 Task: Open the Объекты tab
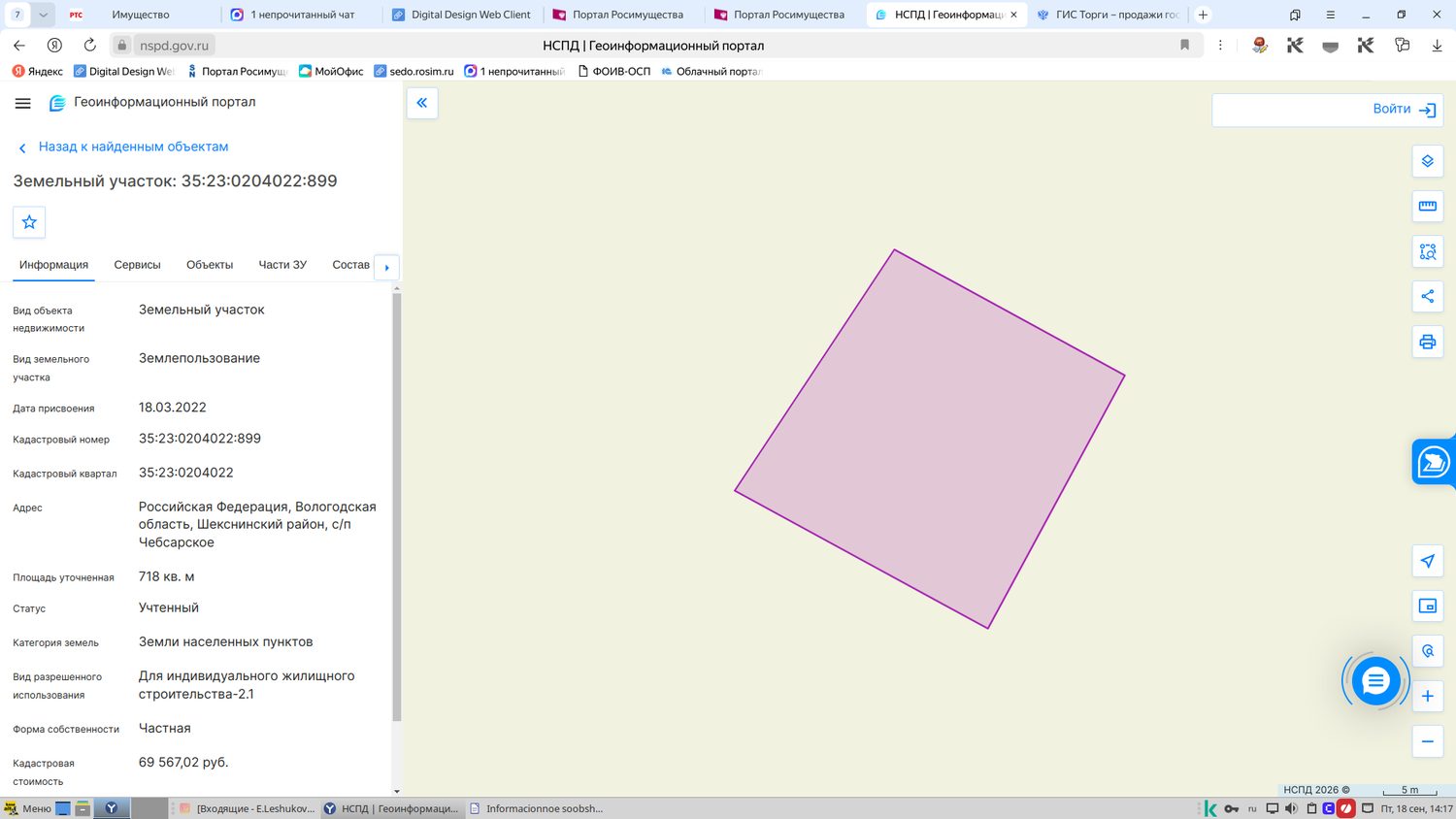click(x=210, y=265)
